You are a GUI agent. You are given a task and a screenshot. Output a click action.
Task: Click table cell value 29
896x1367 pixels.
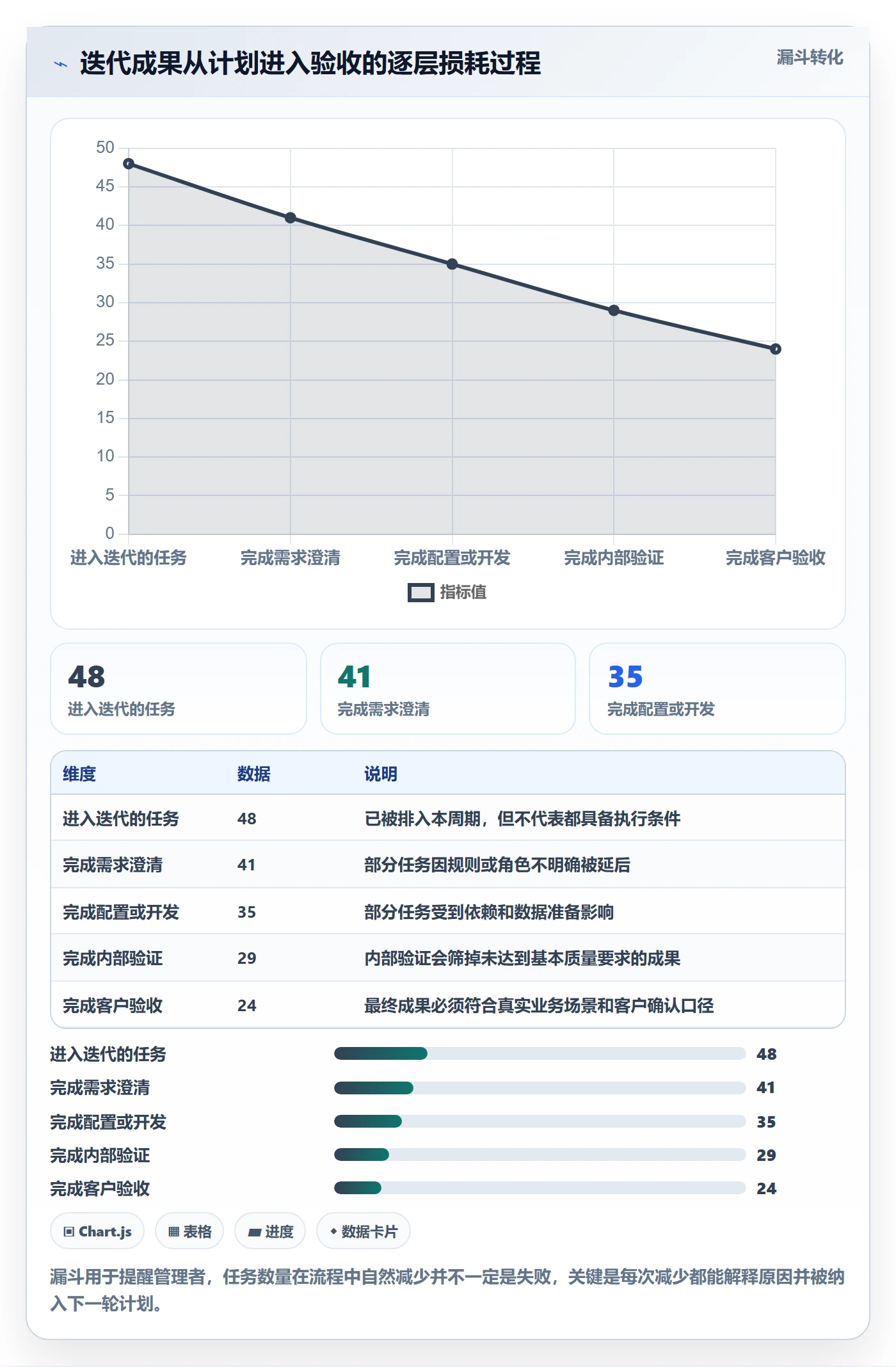246,958
